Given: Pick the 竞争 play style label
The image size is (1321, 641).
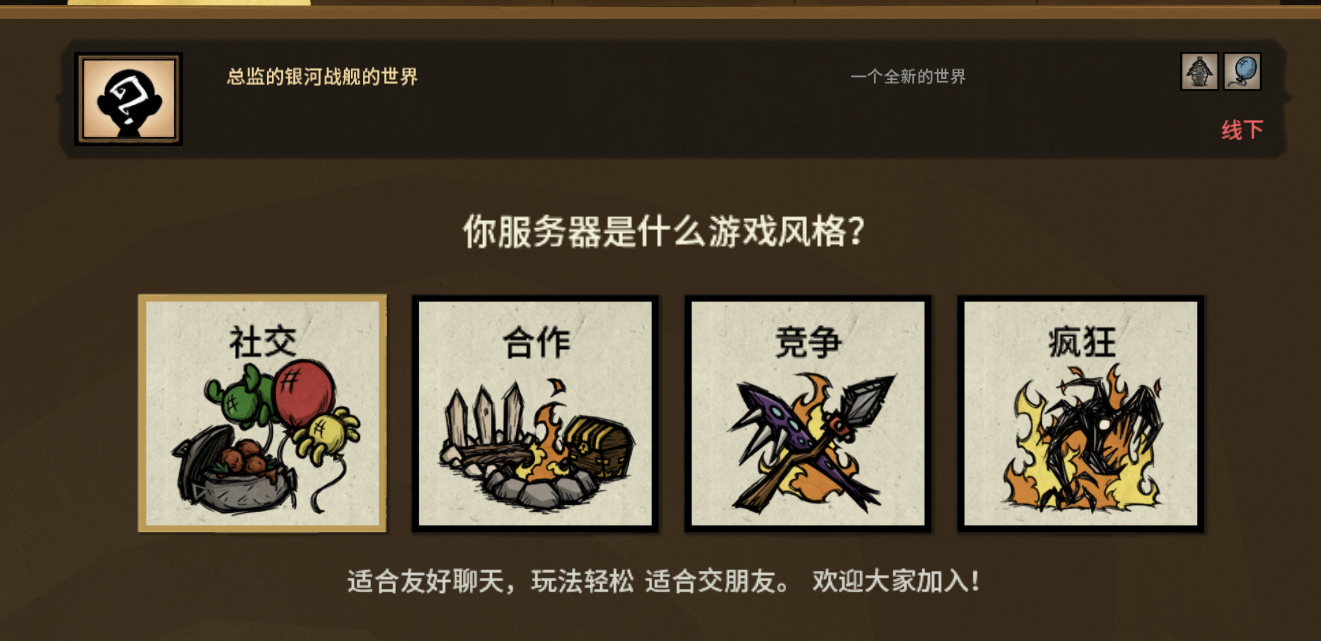Looking at the screenshot, I should click(x=808, y=342).
